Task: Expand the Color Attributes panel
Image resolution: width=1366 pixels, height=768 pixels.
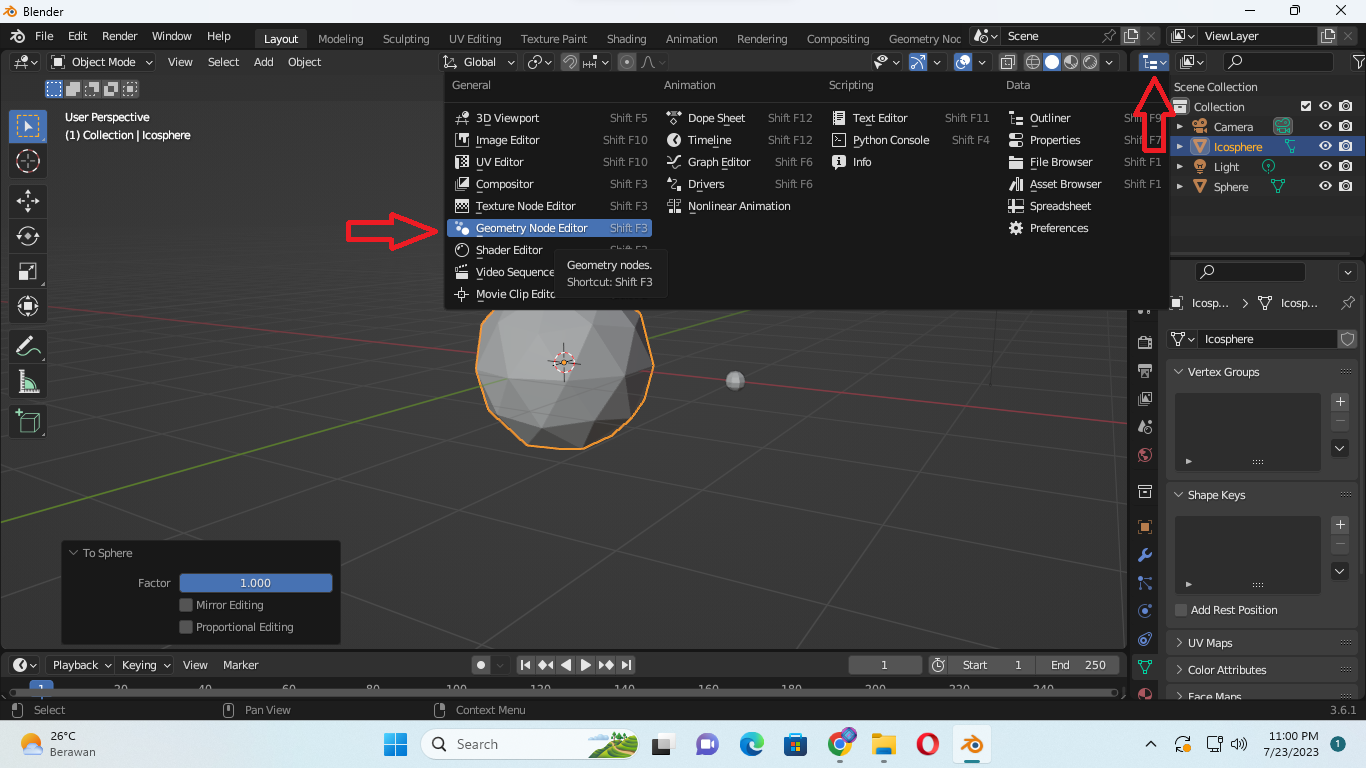Action: [1178, 670]
